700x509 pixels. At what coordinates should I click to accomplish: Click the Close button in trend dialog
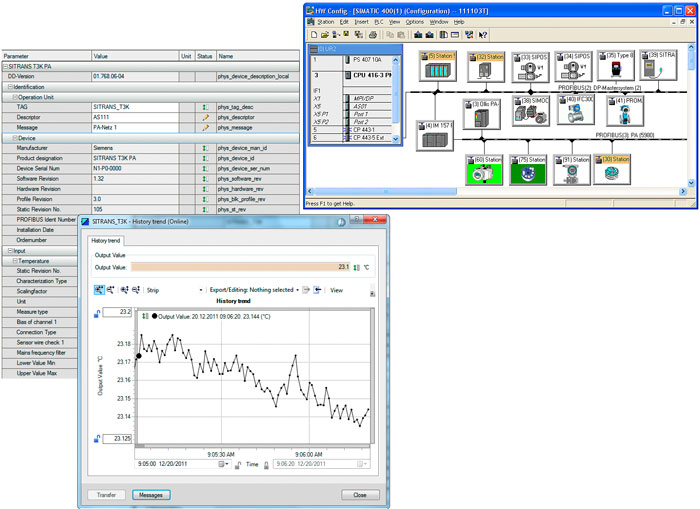pos(360,495)
